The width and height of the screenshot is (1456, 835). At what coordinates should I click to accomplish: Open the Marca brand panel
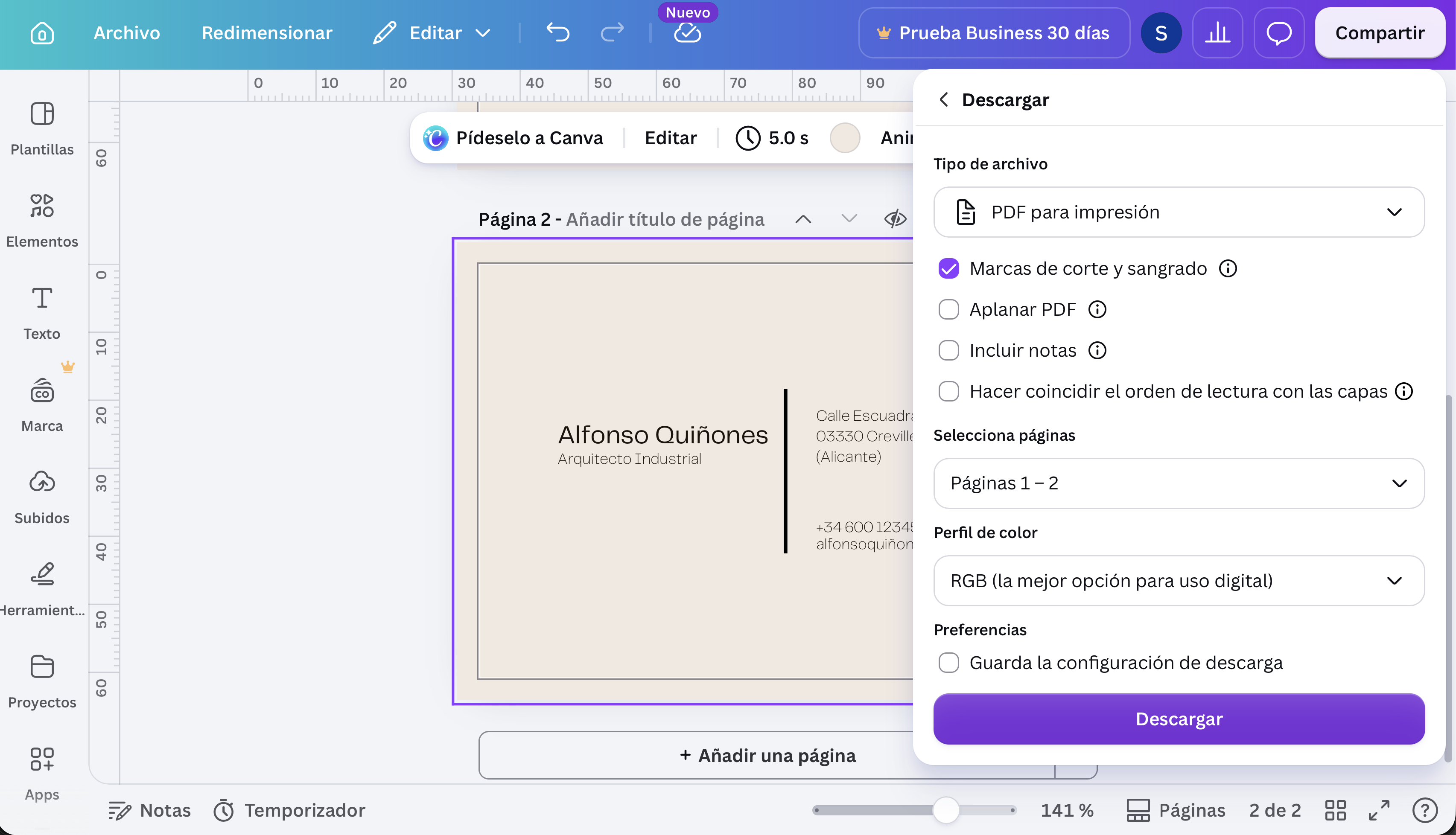tap(42, 405)
